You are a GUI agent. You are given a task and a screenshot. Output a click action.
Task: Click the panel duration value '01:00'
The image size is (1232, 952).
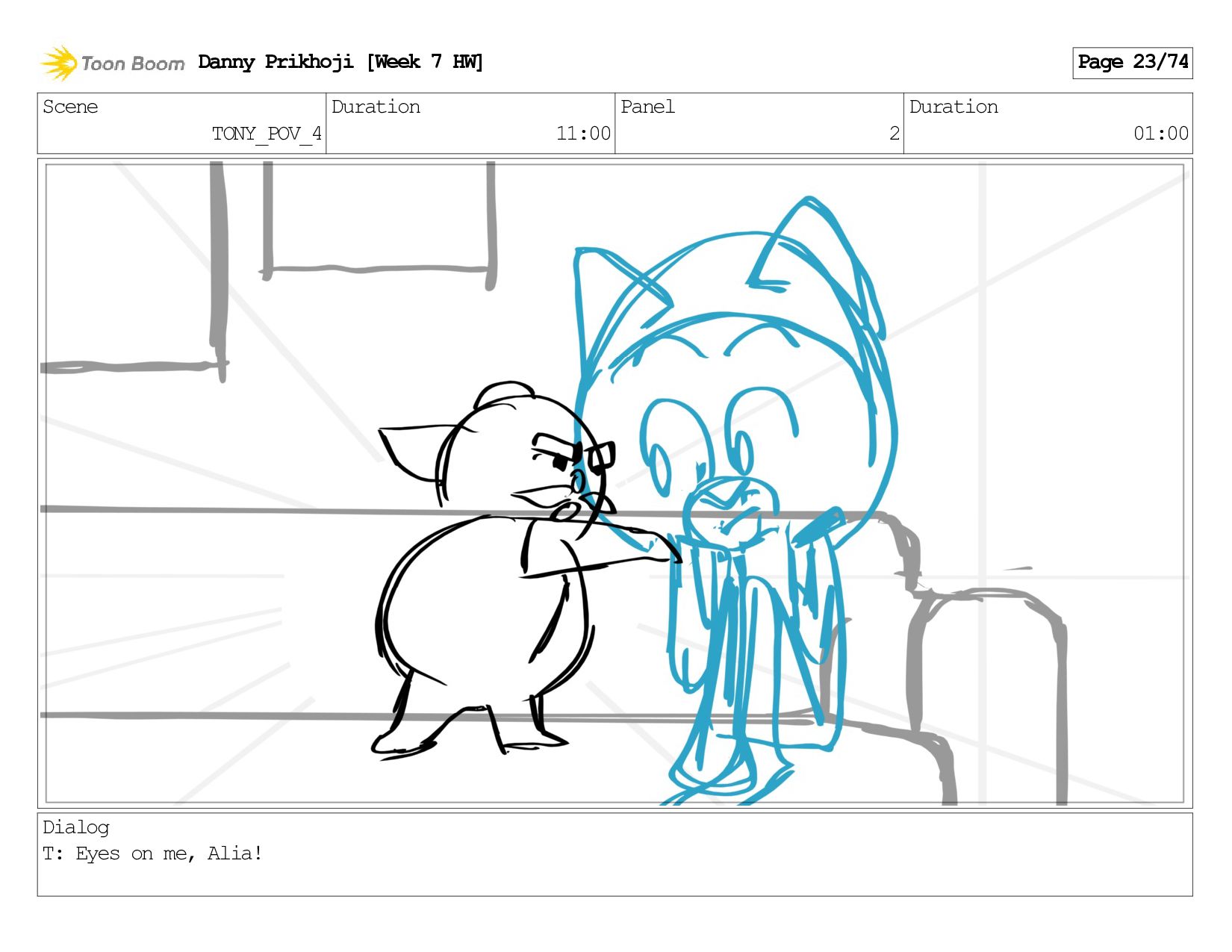coord(1161,134)
